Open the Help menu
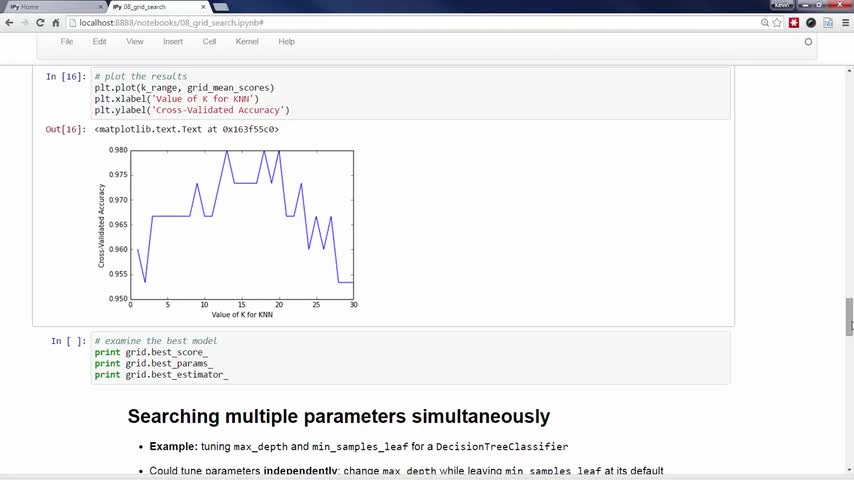 [286, 41]
